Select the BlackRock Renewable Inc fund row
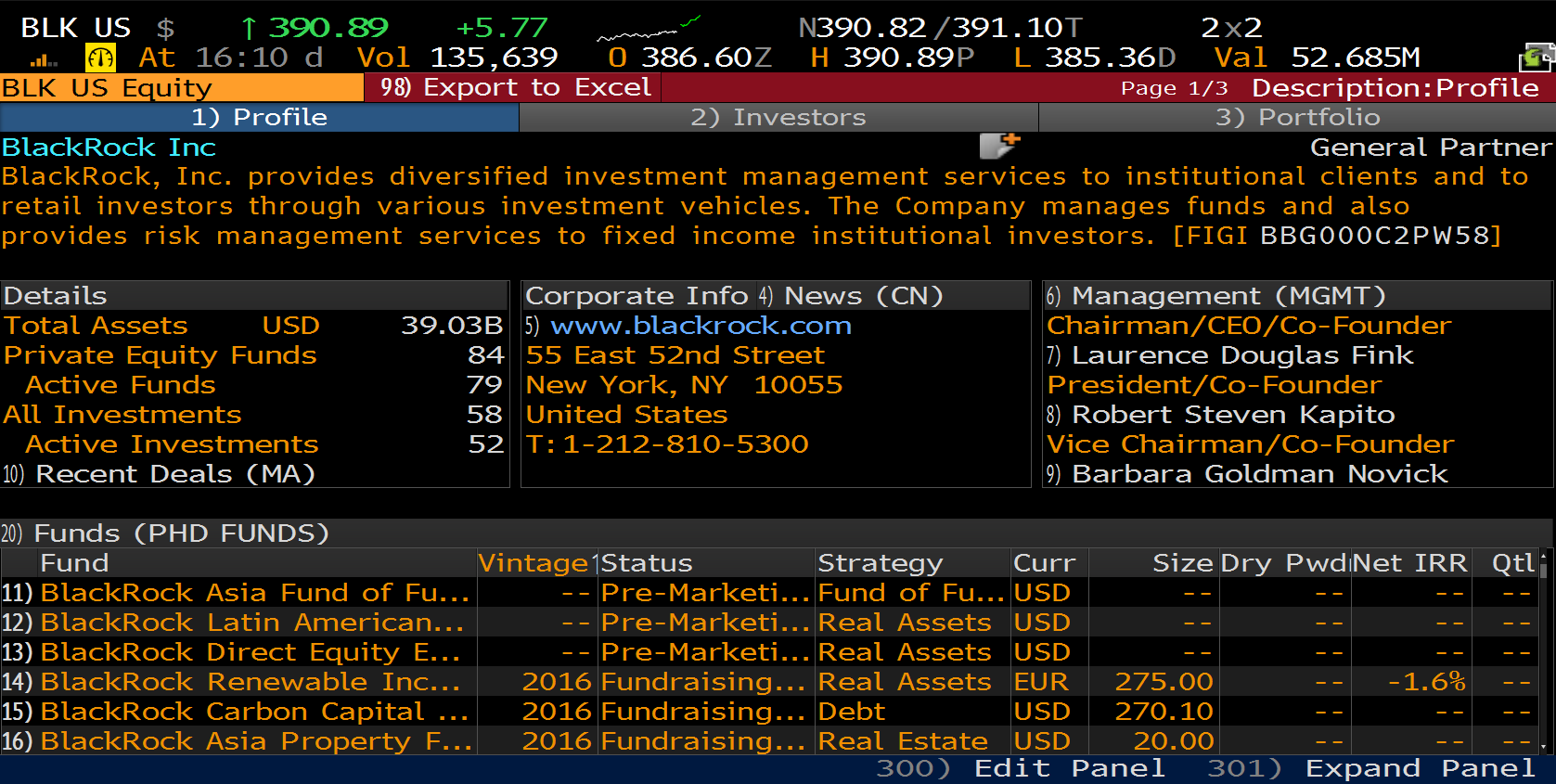The width and height of the screenshot is (1556, 784). tap(251, 682)
